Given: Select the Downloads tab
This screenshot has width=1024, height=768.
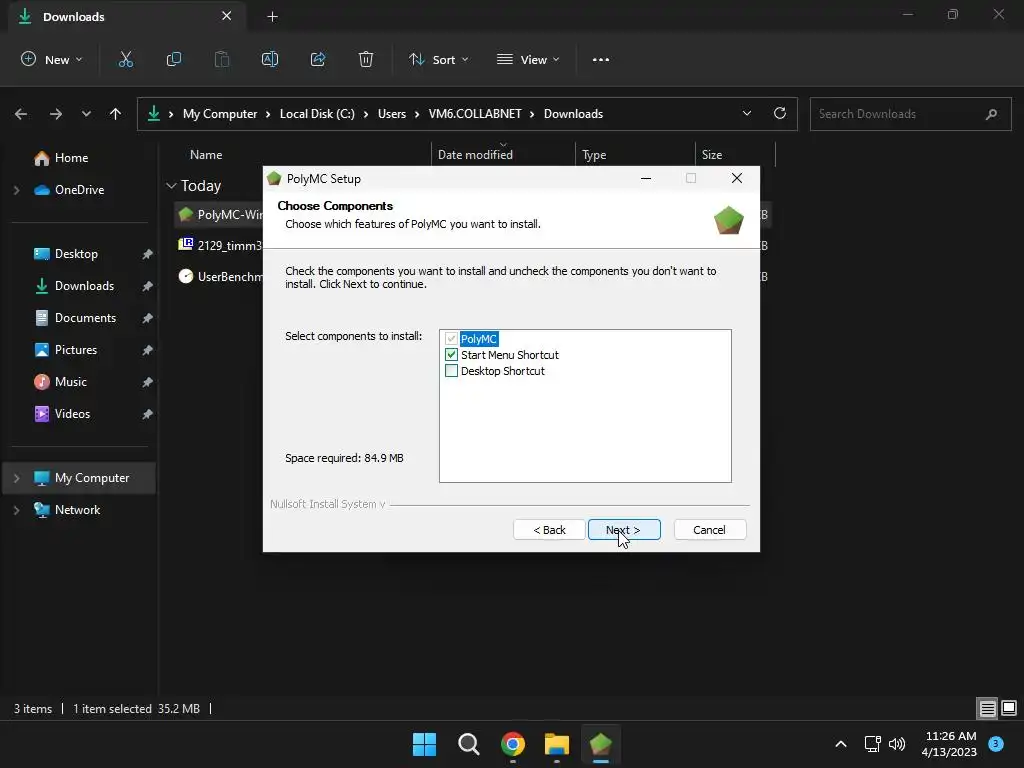Looking at the screenshot, I should coord(127,17).
